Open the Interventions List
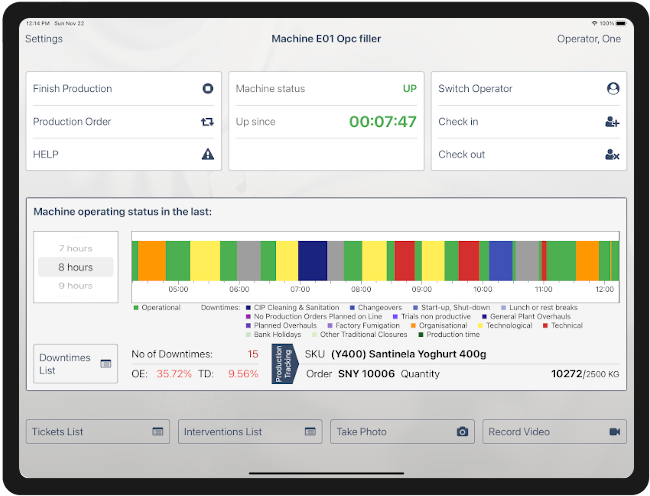650x496 pixels. (x=250, y=432)
